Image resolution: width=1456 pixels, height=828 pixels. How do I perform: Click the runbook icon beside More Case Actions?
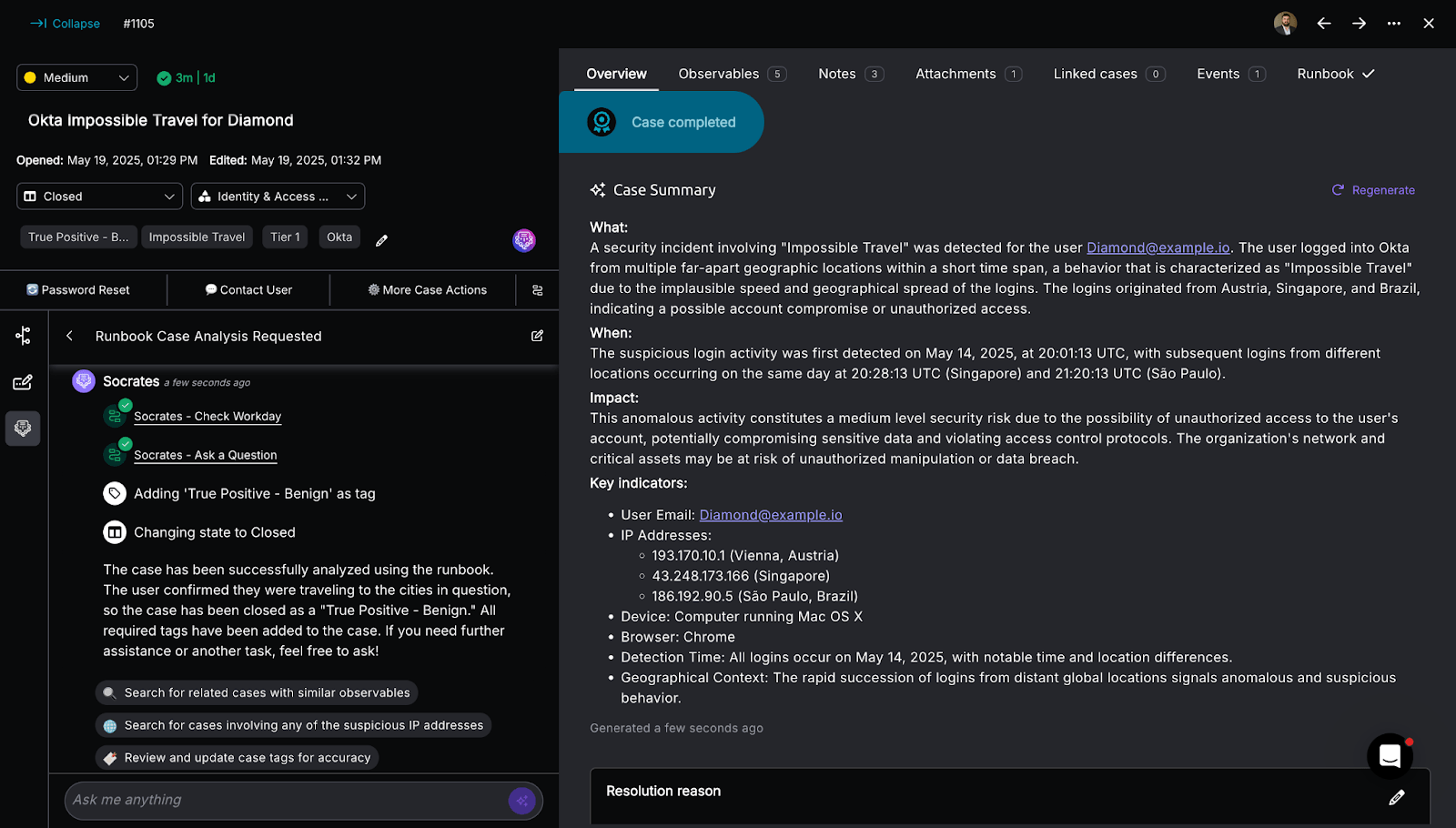[538, 289]
